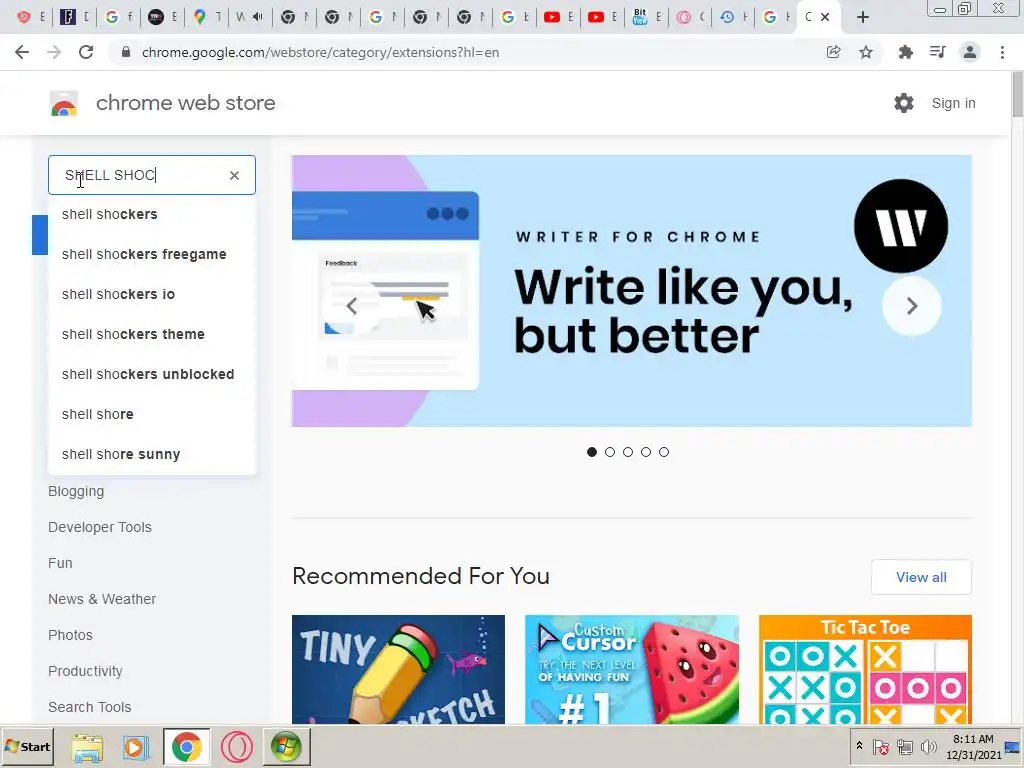Viewport: 1024px width, 768px height.
Task: Clear the search box with the X
Action: 234,175
